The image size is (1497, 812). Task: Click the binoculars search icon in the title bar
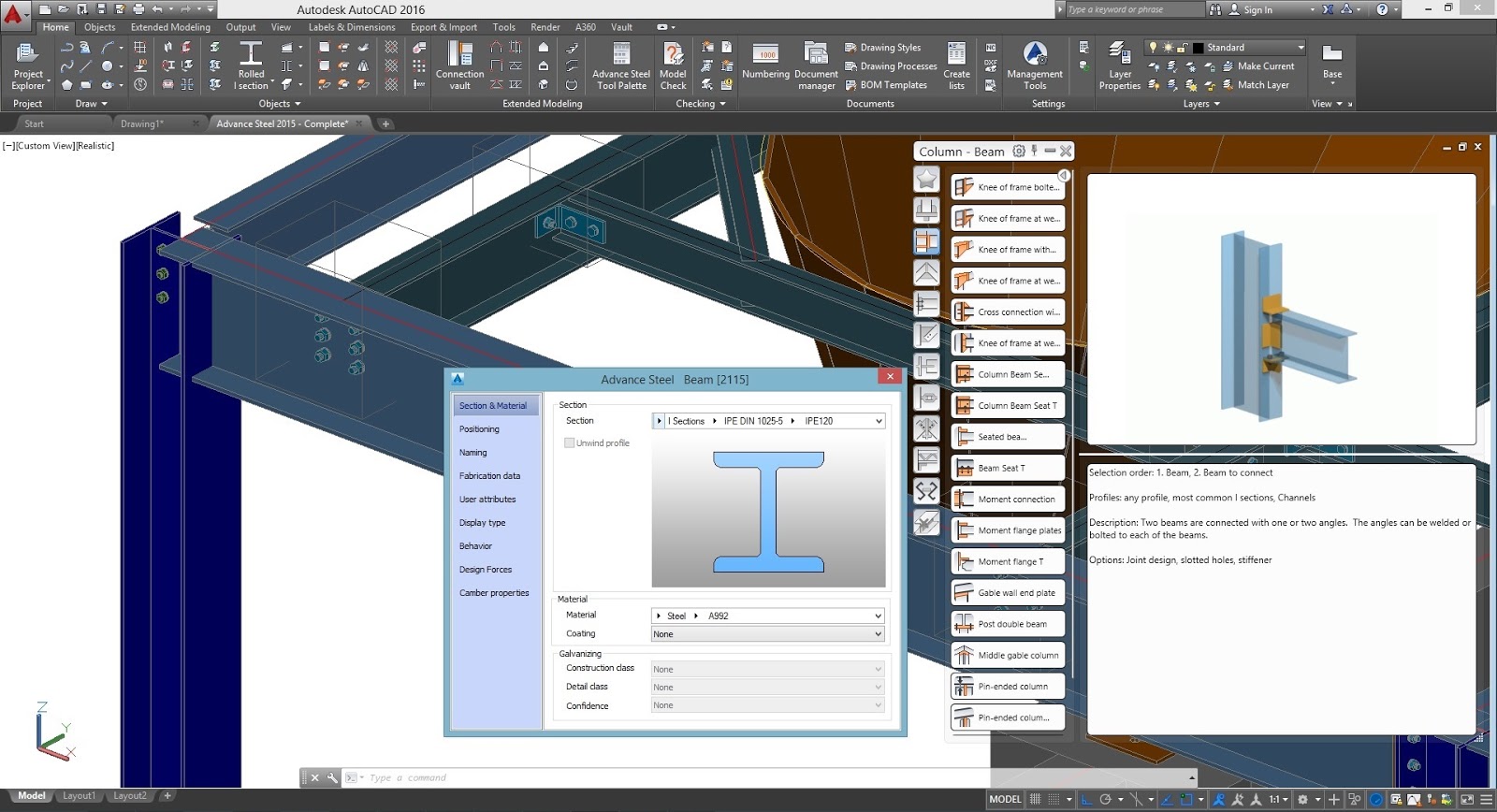click(x=1215, y=9)
